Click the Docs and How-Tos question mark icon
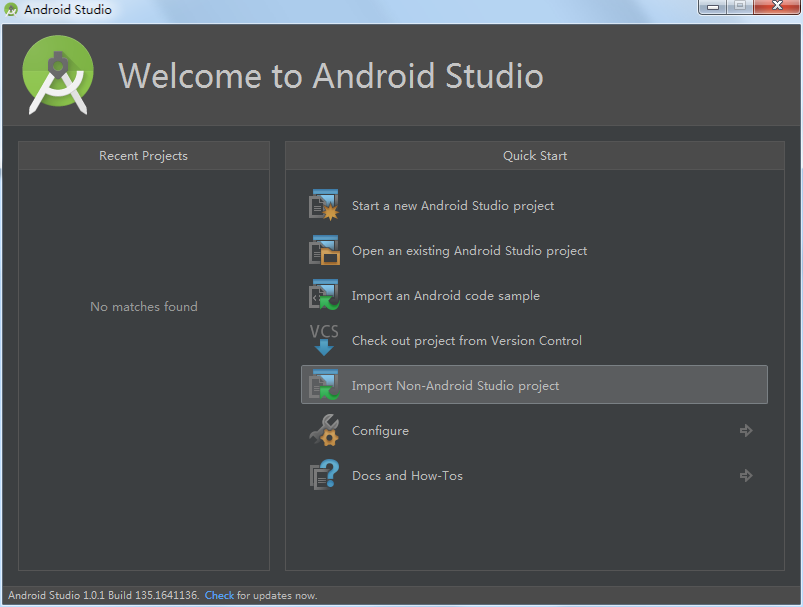Viewport: 803px width, 607px height. 323,475
